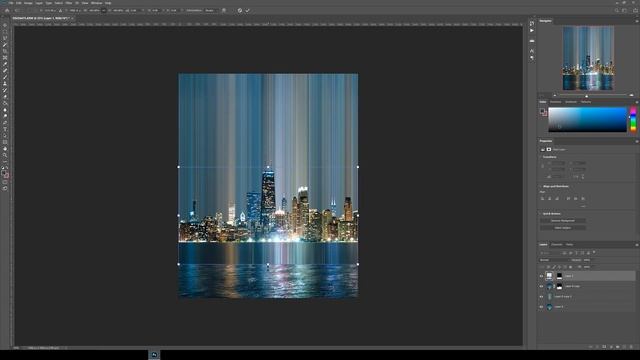This screenshot has height=360, width=640.
Task: Toggle lock transparent pixels
Action: pyautogui.click(x=548, y=267)
